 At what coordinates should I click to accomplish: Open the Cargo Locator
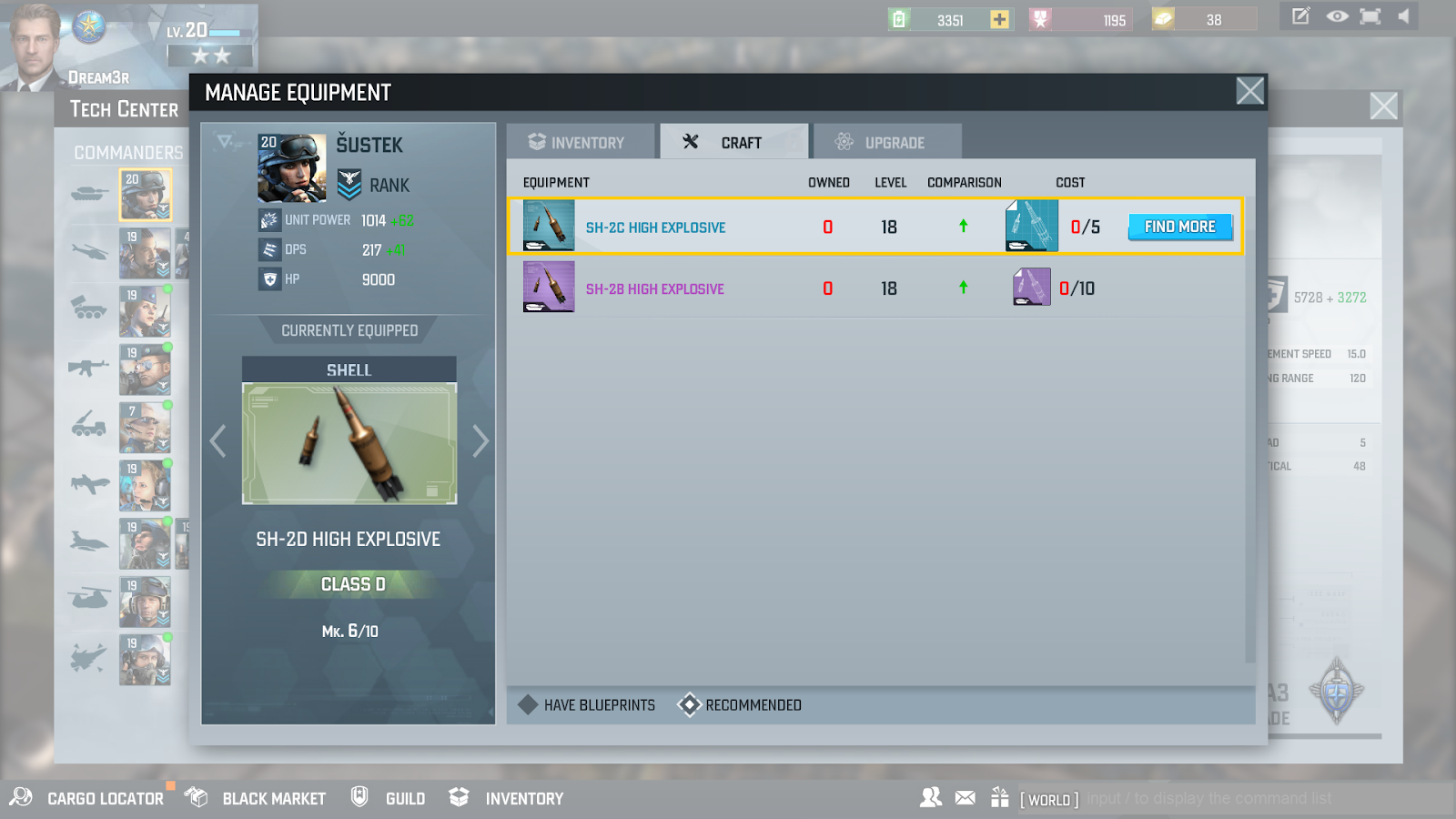click(87, 798)
